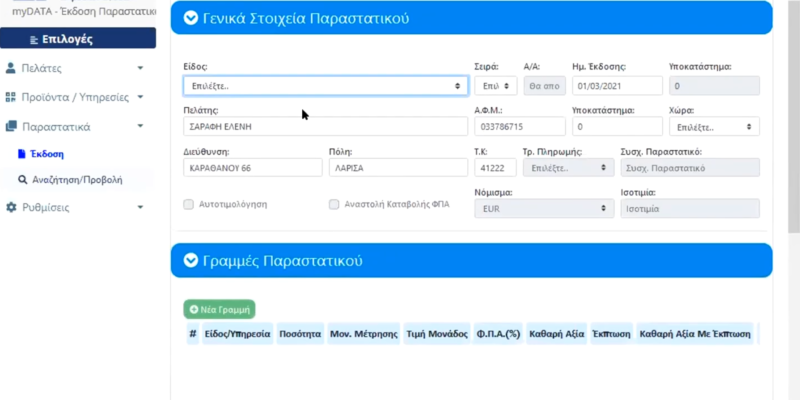Select the Αναζήτηση/Προβολή submenu item
The image size is (800, 400).
[78, 180]
